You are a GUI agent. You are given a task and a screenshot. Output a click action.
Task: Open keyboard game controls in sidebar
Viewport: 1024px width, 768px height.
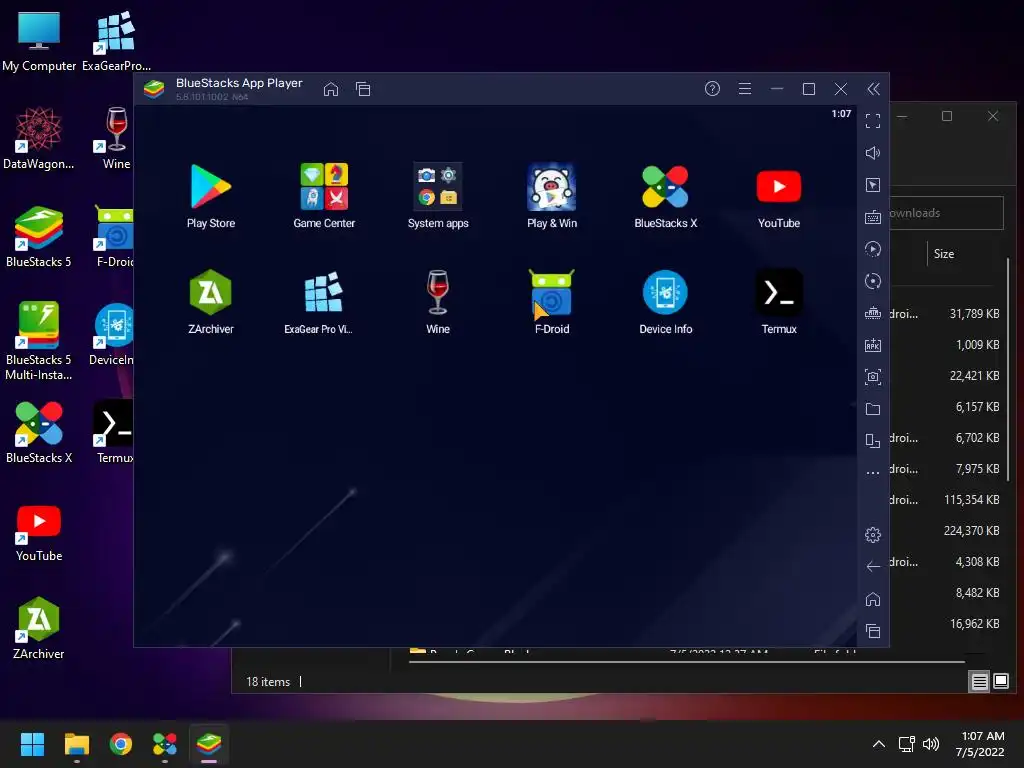873,217
